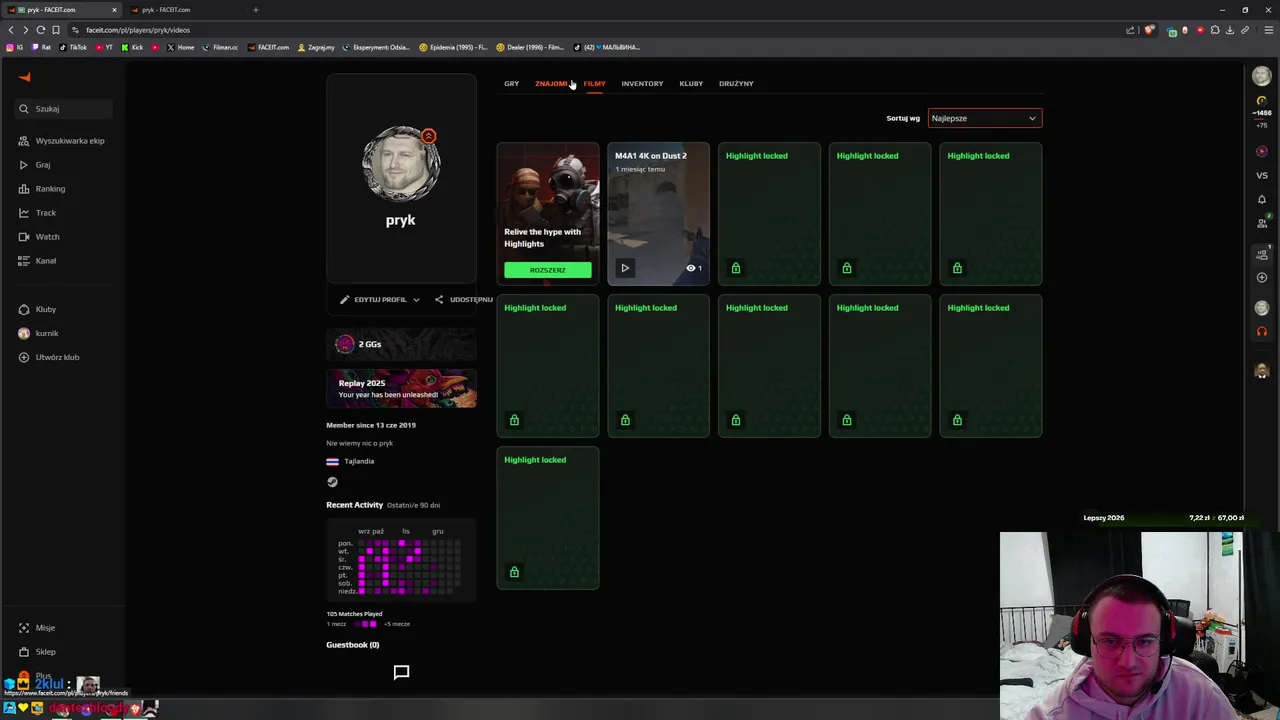The image size is (1280, 720).
Task: Open the browser extensions puzzle icon
Action: tap(1215, 30)
